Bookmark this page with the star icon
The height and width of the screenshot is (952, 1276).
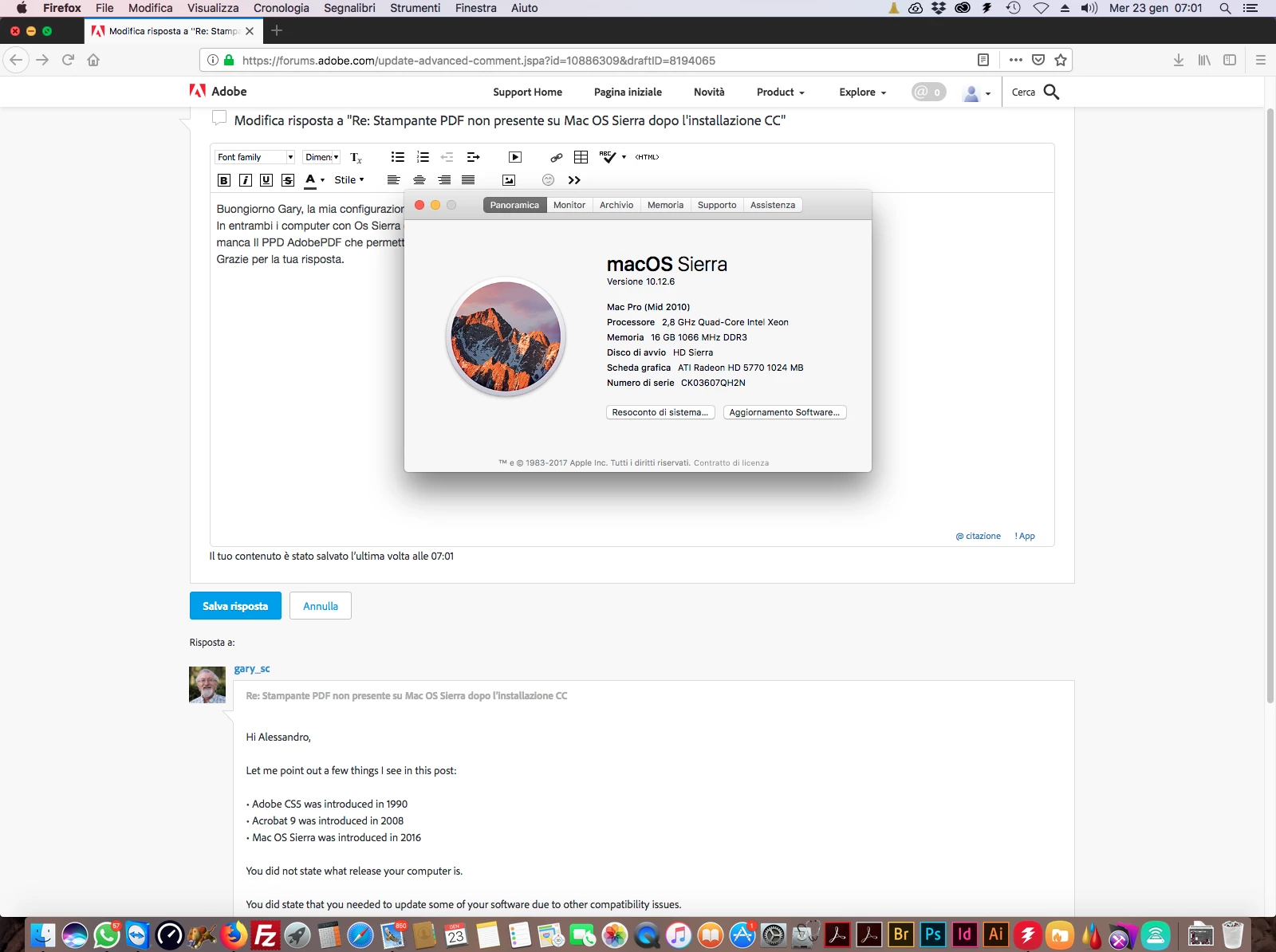tap(1061, 60)
